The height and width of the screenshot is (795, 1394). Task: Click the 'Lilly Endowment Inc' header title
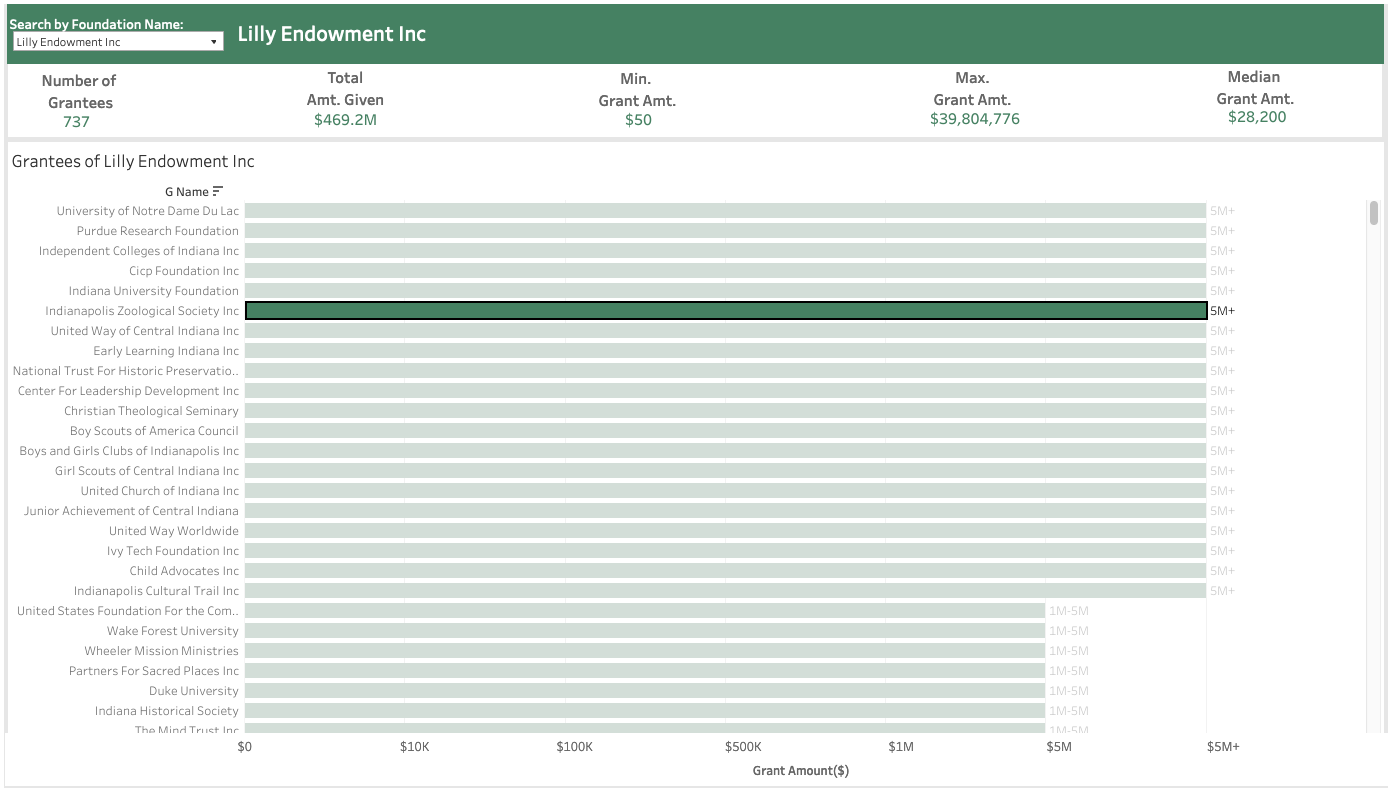(x=332, y=34)
